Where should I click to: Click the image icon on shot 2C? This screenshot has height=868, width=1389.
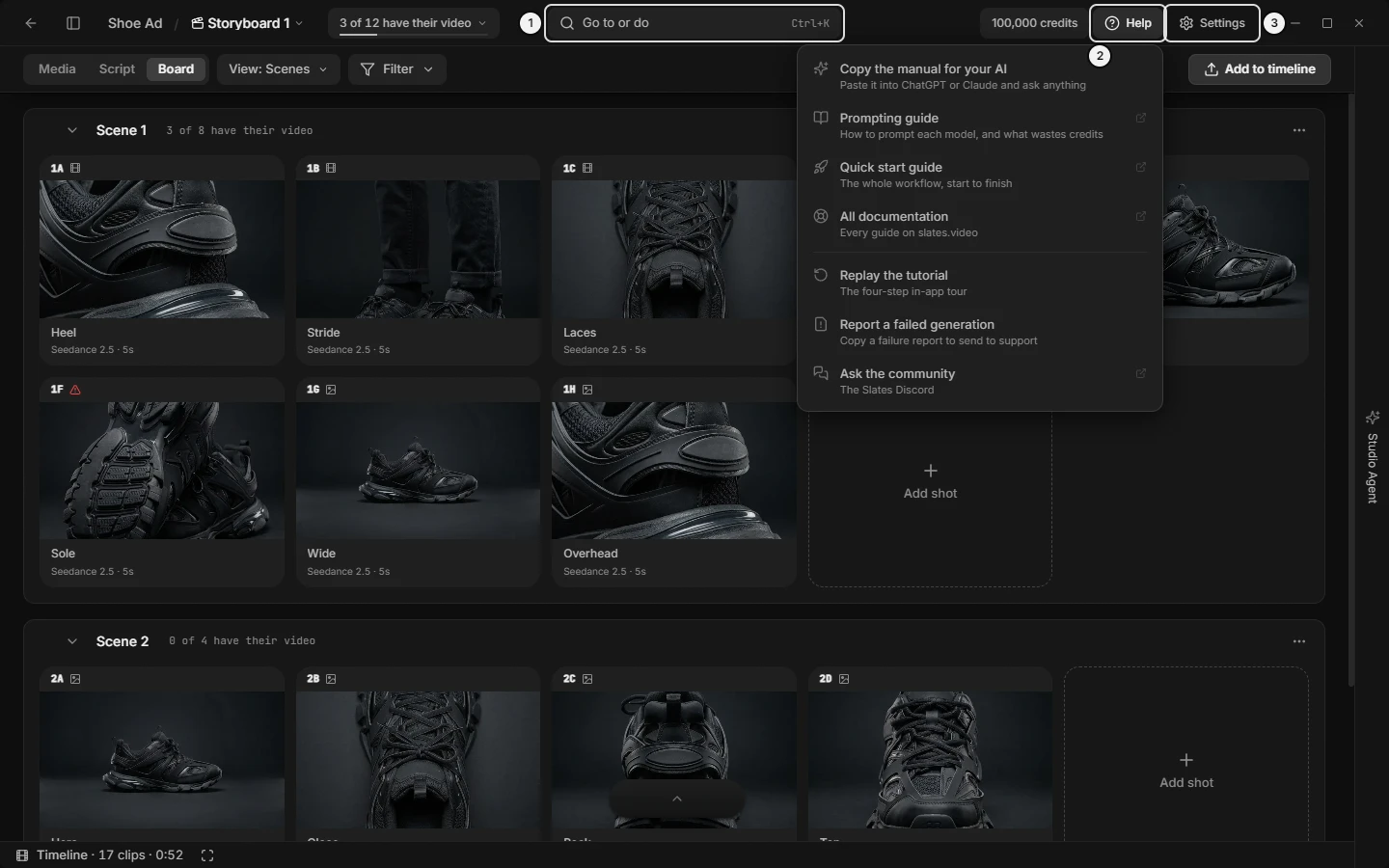click(x=587, y=679)
